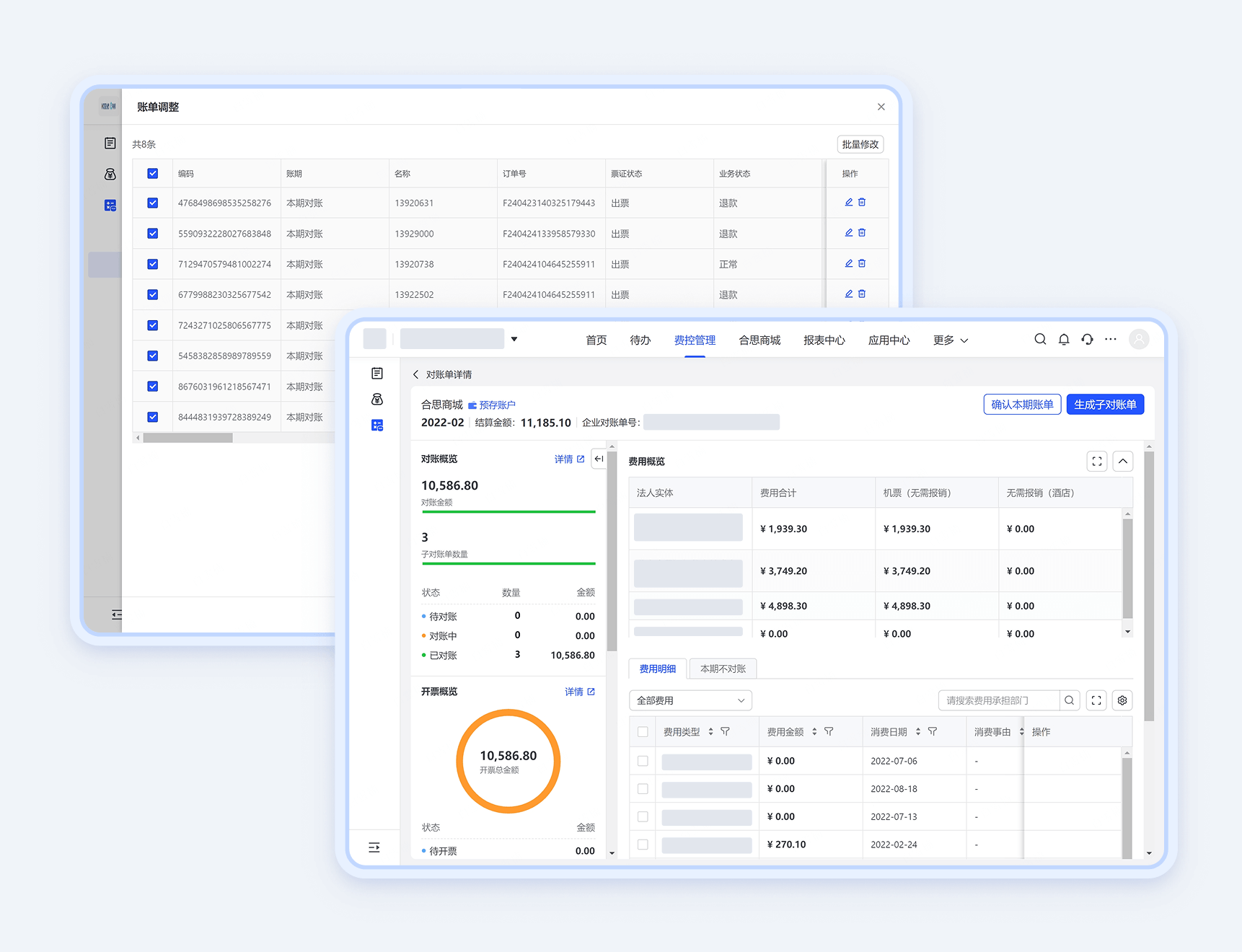Collapse 费用概览 section with up chevron
This screenshot has height=952, width=1242.
pyautogui.click(x=1123, y=462)
